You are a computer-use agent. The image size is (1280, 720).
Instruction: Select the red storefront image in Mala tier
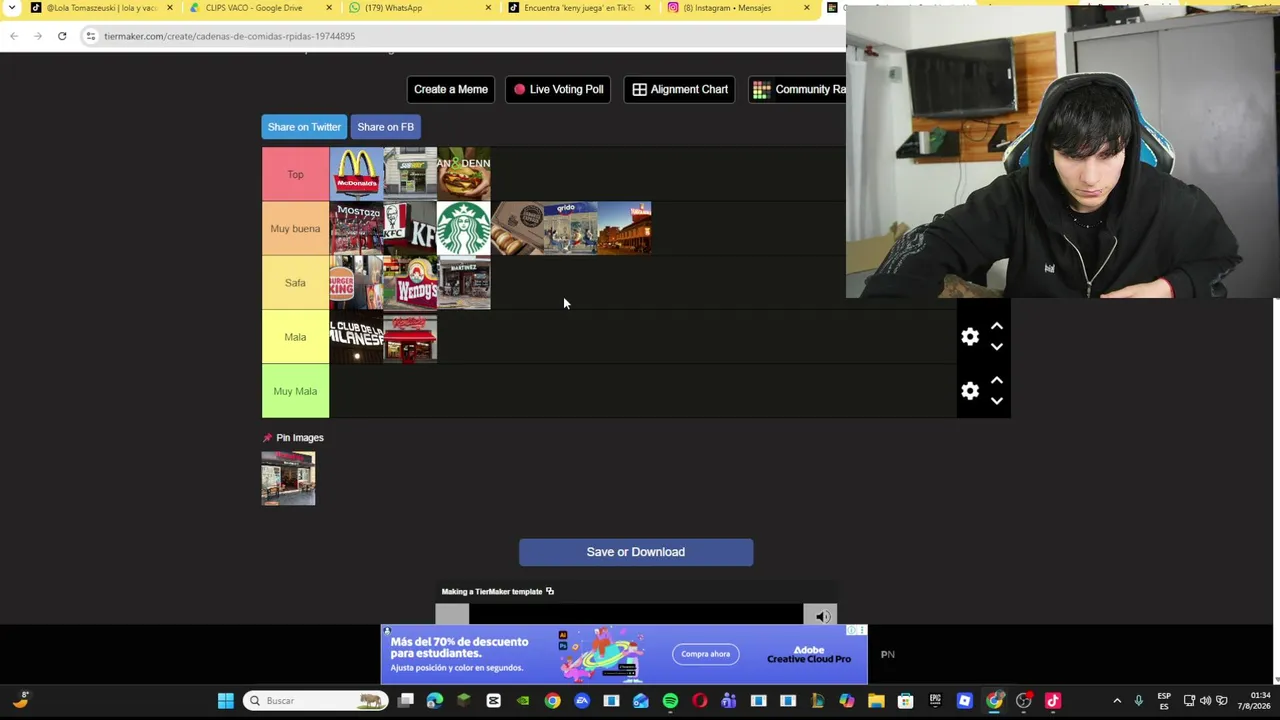tap(410, 337)
